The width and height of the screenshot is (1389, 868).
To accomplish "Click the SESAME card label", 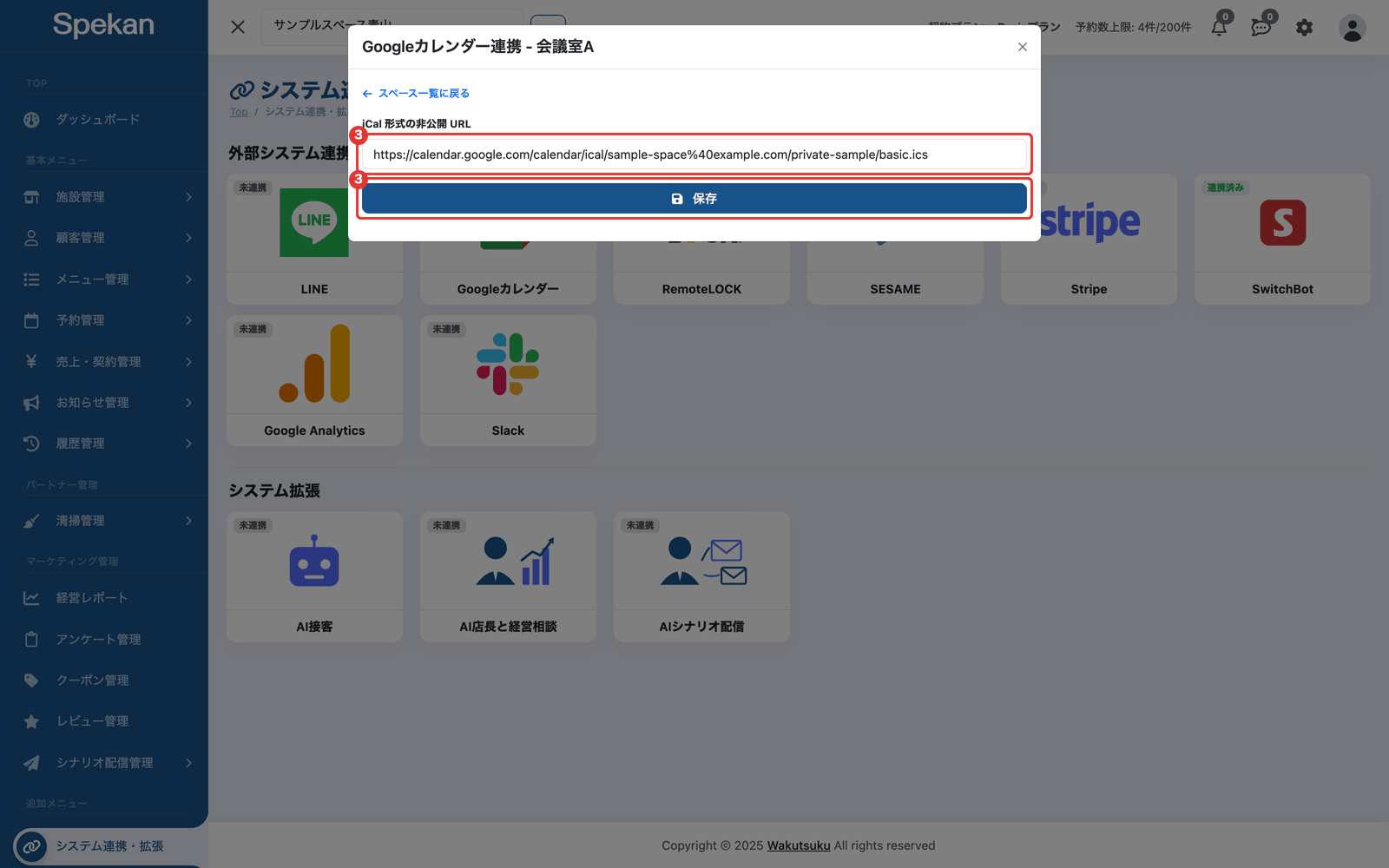I will [x=895, y=289].
